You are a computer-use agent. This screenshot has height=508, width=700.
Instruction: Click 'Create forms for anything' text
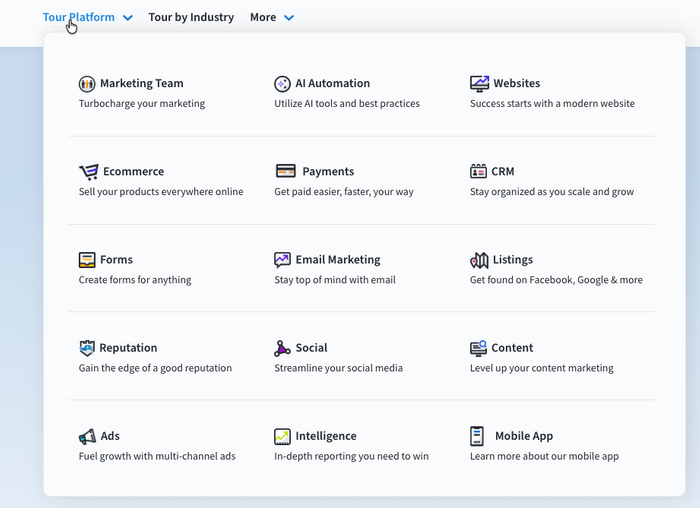click(x=135, y=280)
